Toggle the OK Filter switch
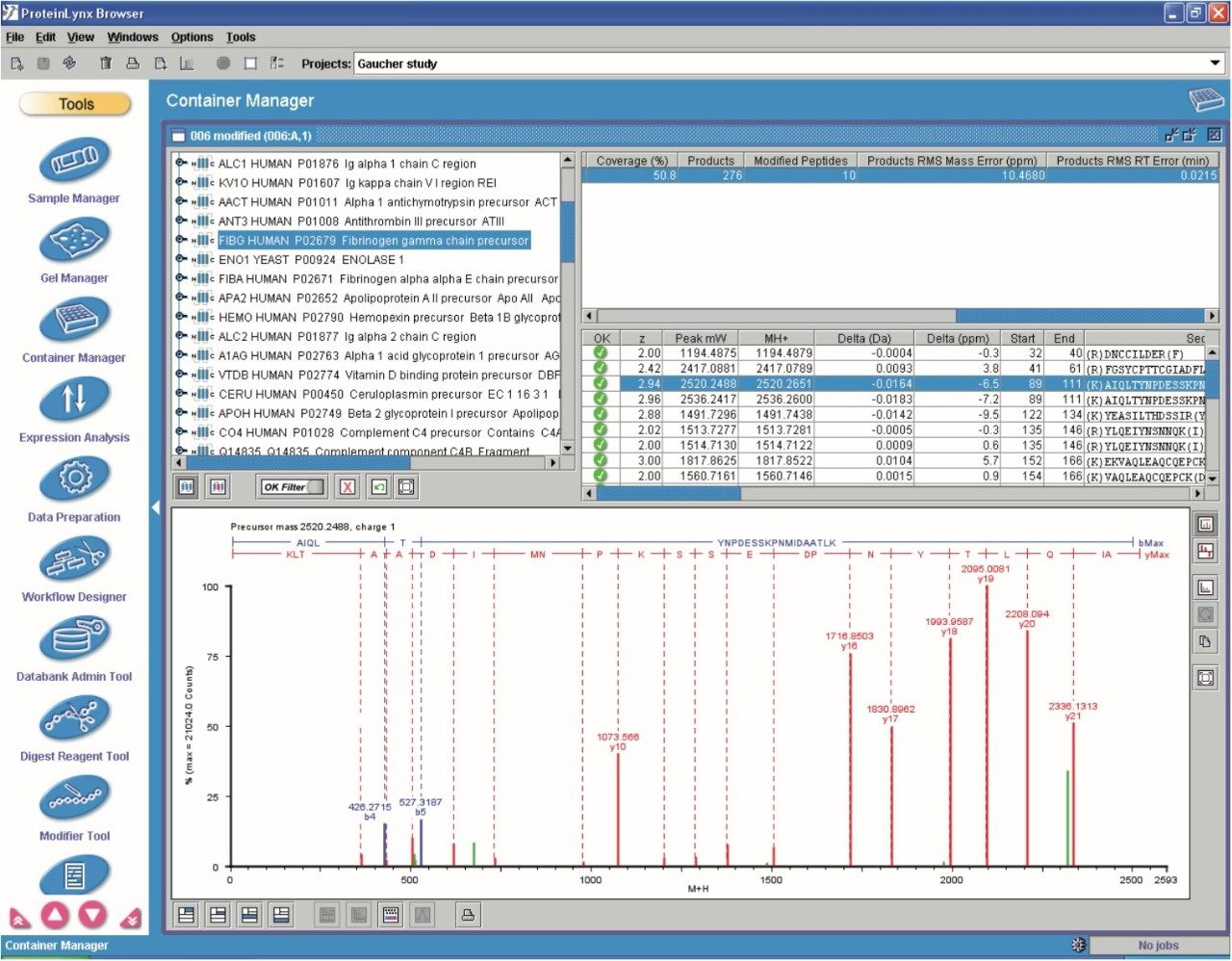This screenshot has width=1232, height=961. click(x=293, y=487)
